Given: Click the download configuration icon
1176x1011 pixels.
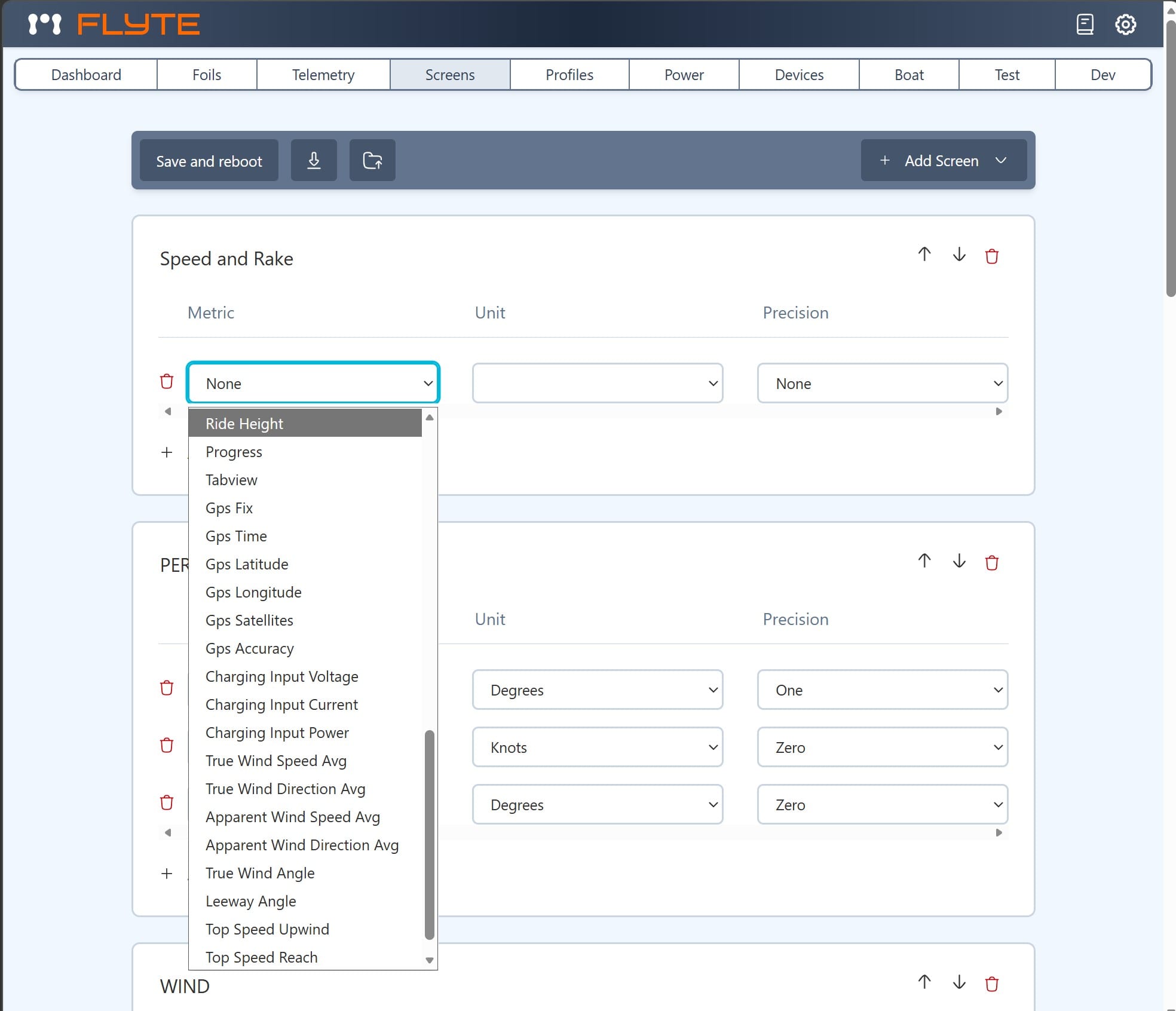Looking at the screenshot, I should [314, 160].
